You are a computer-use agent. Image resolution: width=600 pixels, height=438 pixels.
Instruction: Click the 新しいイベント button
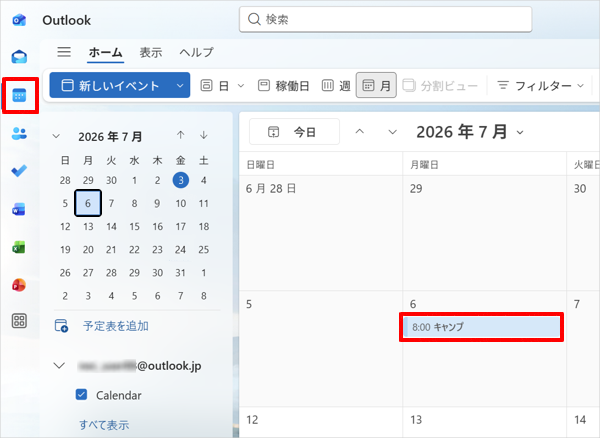point(111,85)
